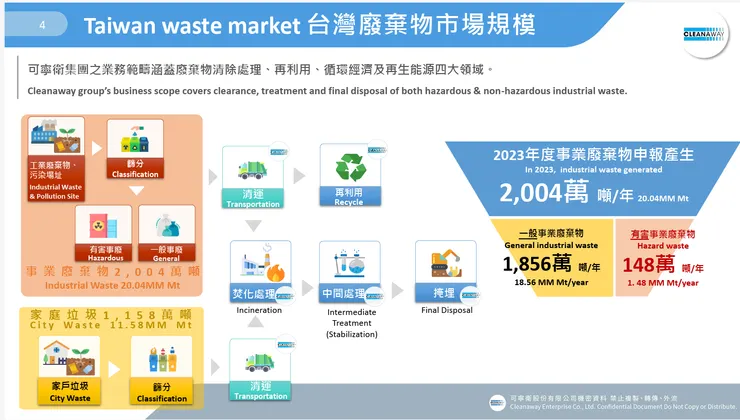Click the arrow between Transportation and Recycle
Image resolution: width=740 pixels, height=420 pixels.
click(299, 176)
